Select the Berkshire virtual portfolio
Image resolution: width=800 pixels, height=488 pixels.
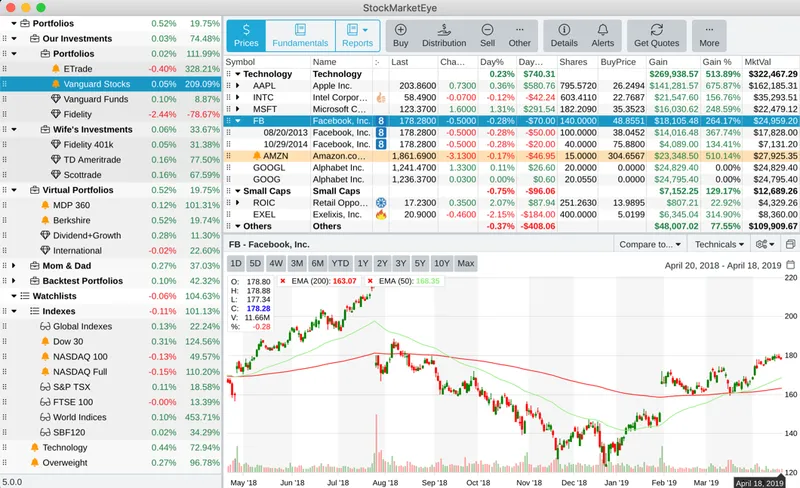[x=111, y=221]
